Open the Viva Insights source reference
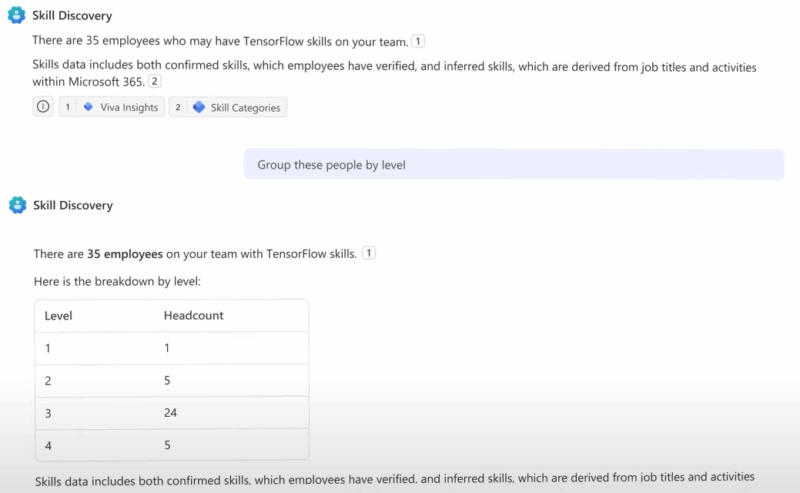Image resolution: width=800 pixels, height=493 pixels. pos(112,107)
